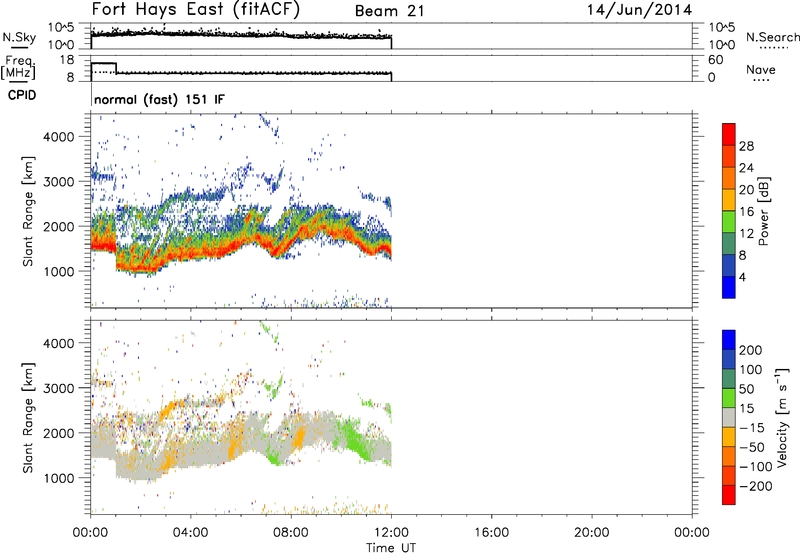Viewport: 800px width, 554px height.
Task: Click the '-200' tick on the Velocity scale
Action: click(x=756, y=486)
